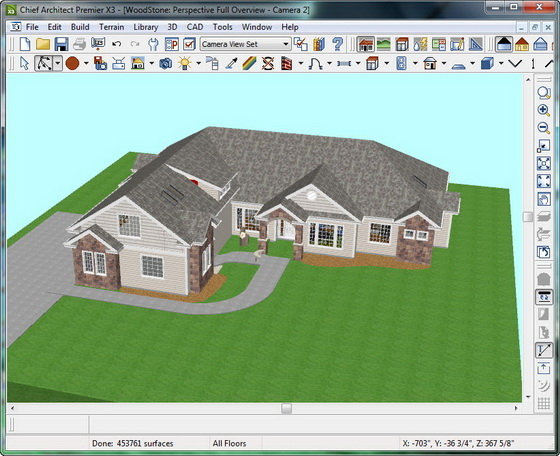Viewport: 560px width, 456px height.
Task: Click the horizontal scrollbar thumb
Action: 286,408
